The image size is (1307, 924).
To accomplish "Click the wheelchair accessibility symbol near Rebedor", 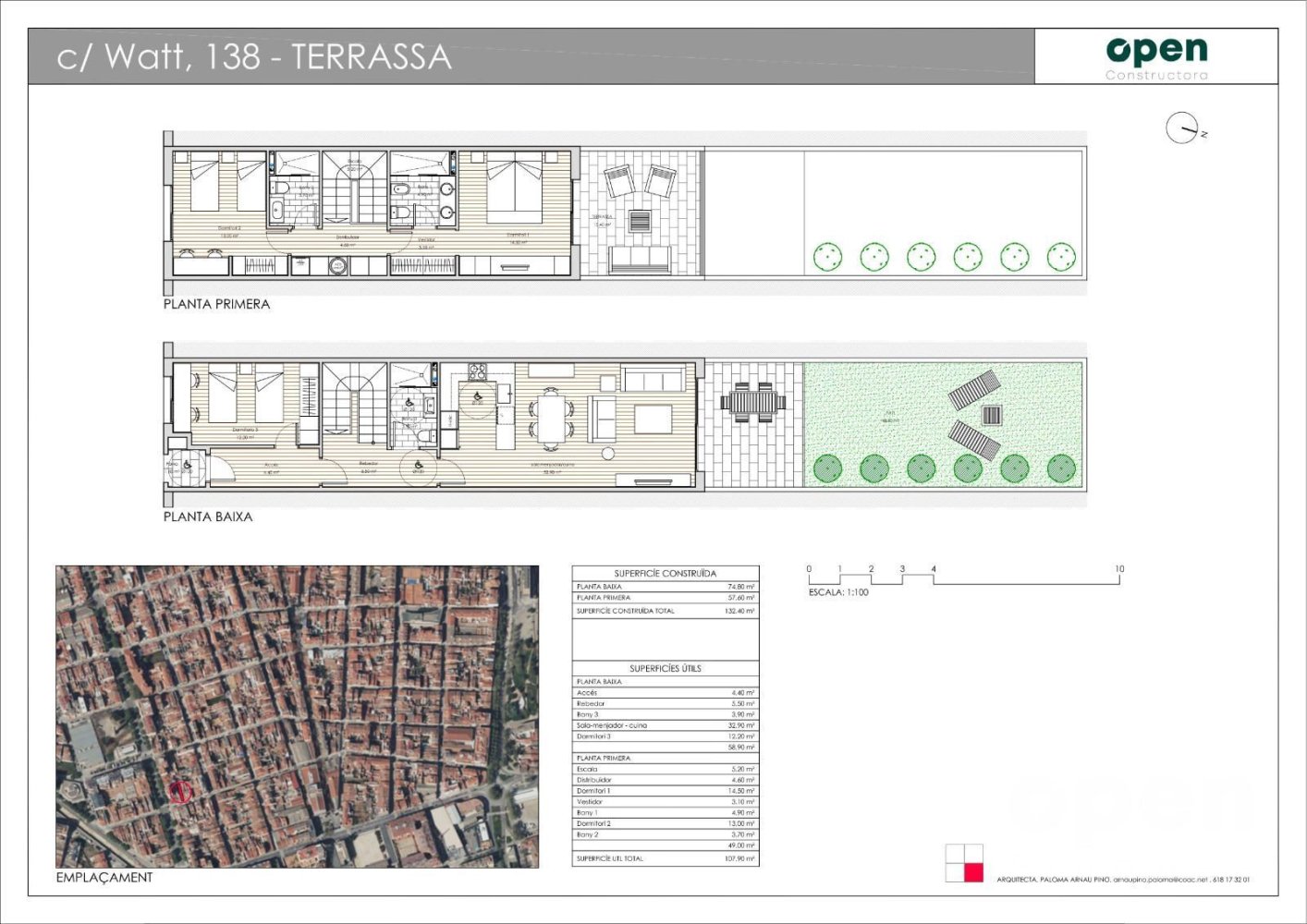I will 418,463.
